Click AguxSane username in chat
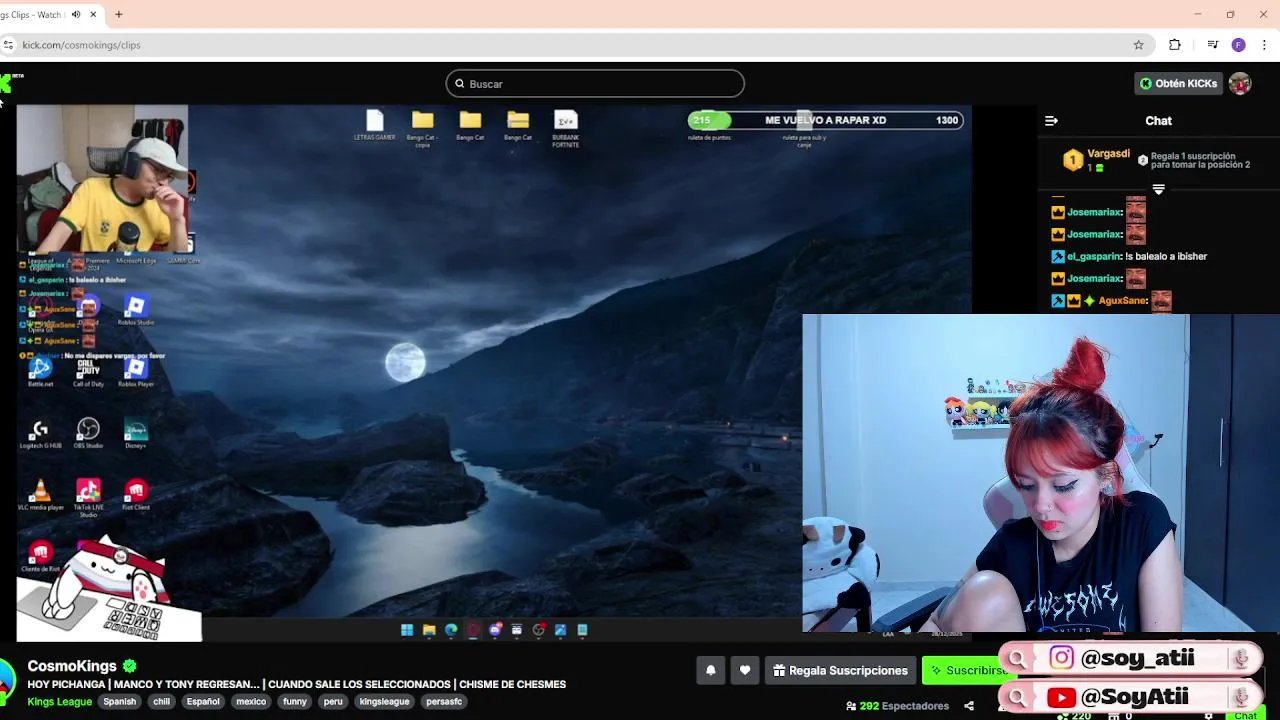The image size is (1280, 720). tap(1122, 300)
